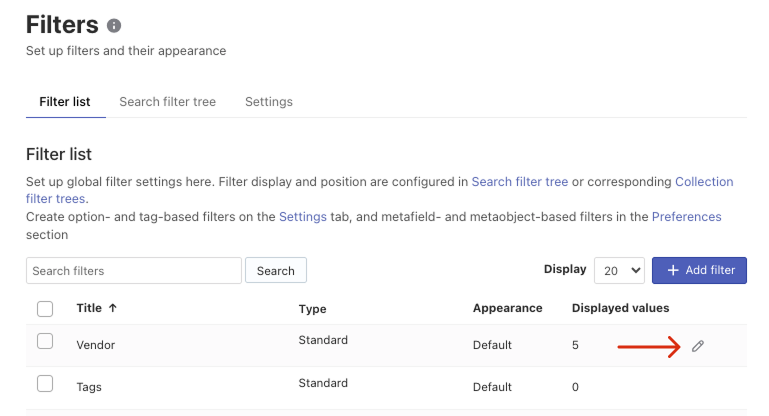Switch to the Filter list tab
This screenshot has height=416, width=769.
coord(65,102)
